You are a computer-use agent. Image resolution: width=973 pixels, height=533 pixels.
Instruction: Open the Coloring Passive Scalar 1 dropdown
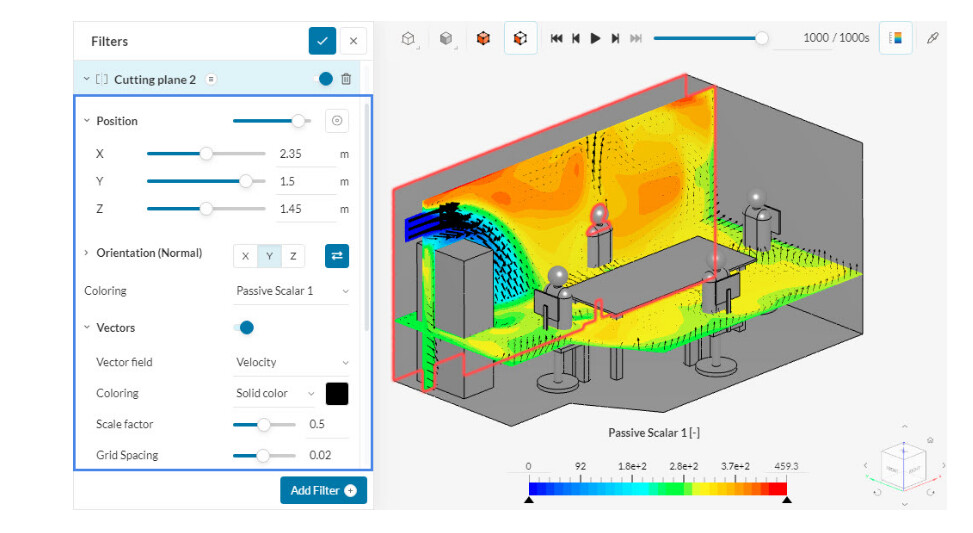tap(292, 291)
